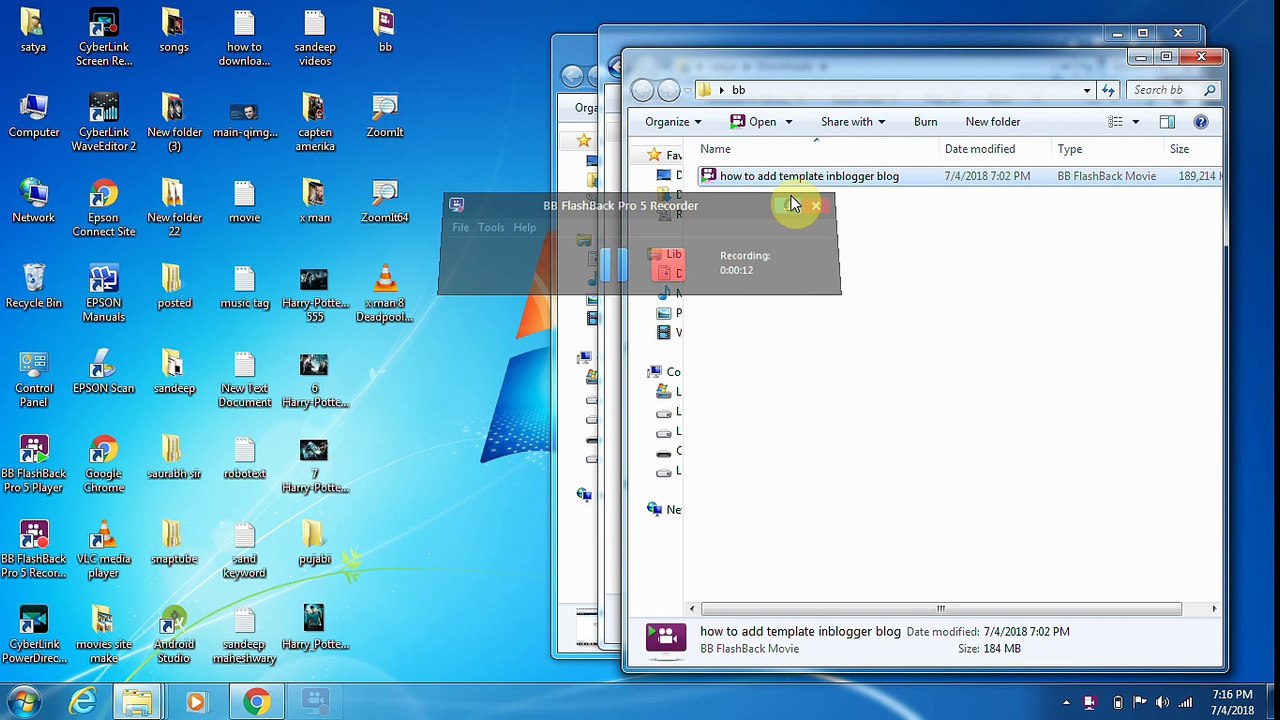Select EPSON Scan desktop icon
Screen dimensions: 1280x720
click(104, 372)
